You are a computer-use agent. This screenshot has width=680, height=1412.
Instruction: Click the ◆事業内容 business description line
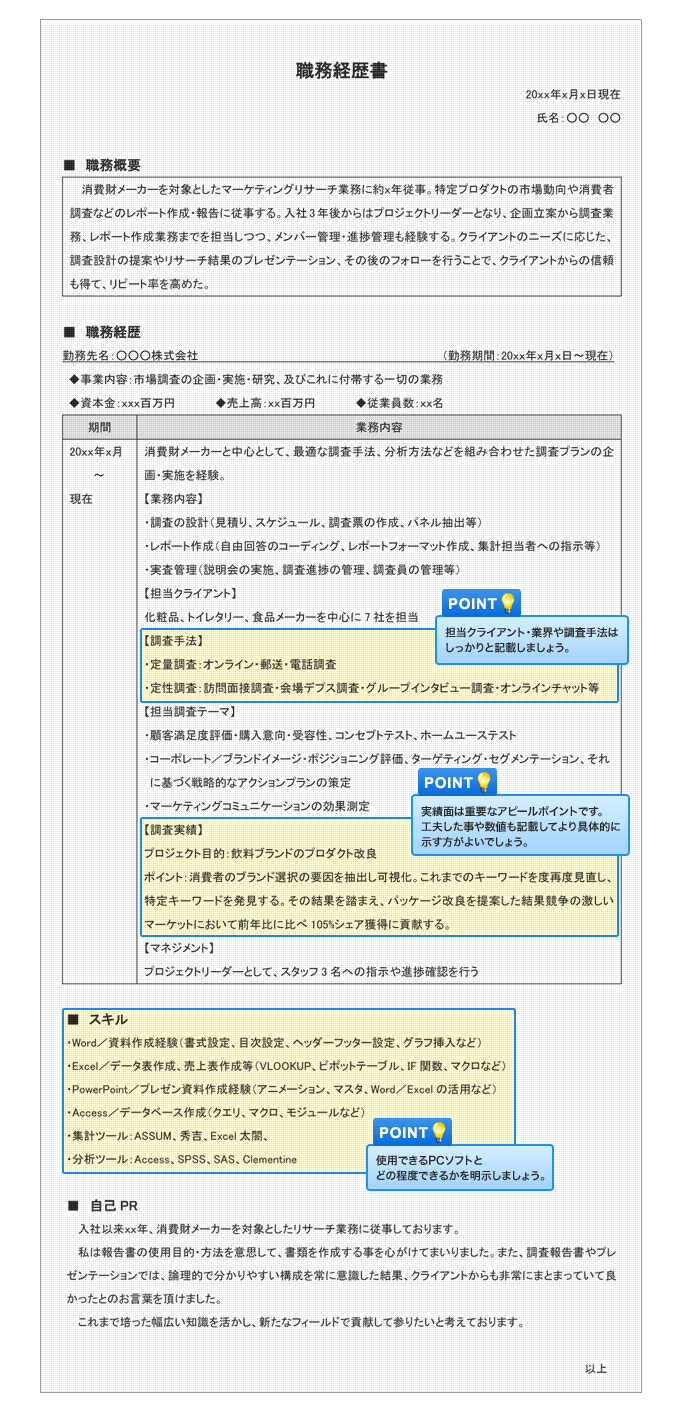(x=256, y=380)
